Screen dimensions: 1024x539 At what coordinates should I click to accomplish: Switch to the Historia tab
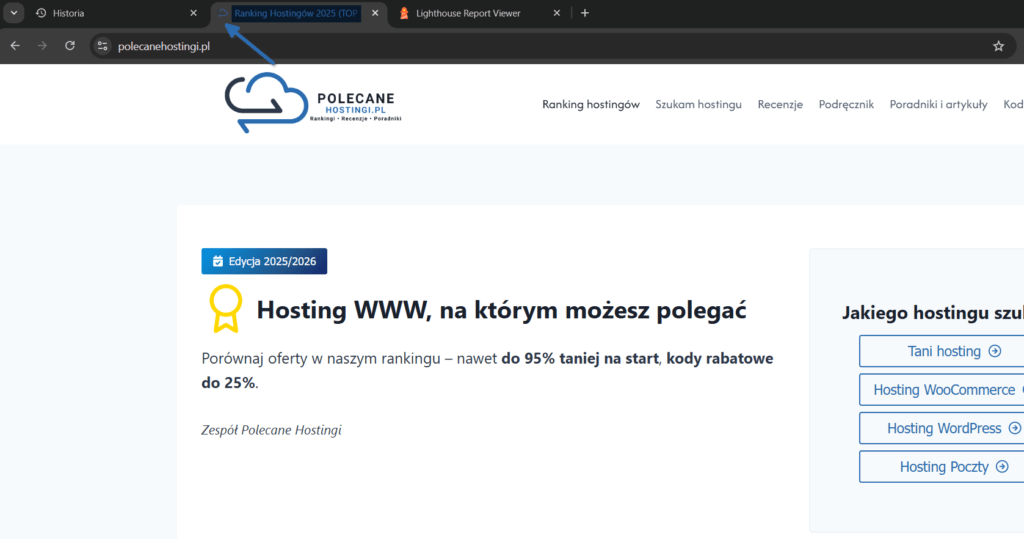[116, 13]
